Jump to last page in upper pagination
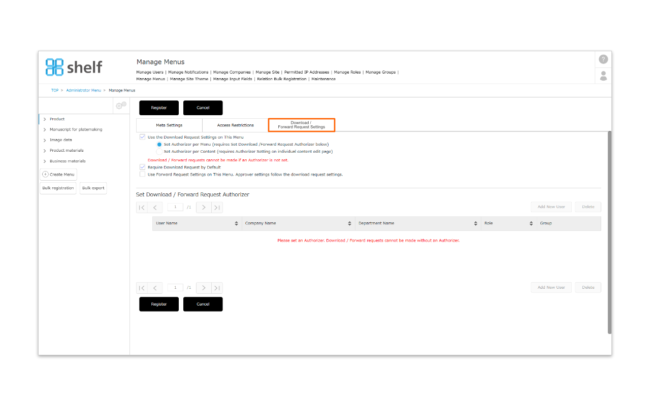 tap(217, 207)
